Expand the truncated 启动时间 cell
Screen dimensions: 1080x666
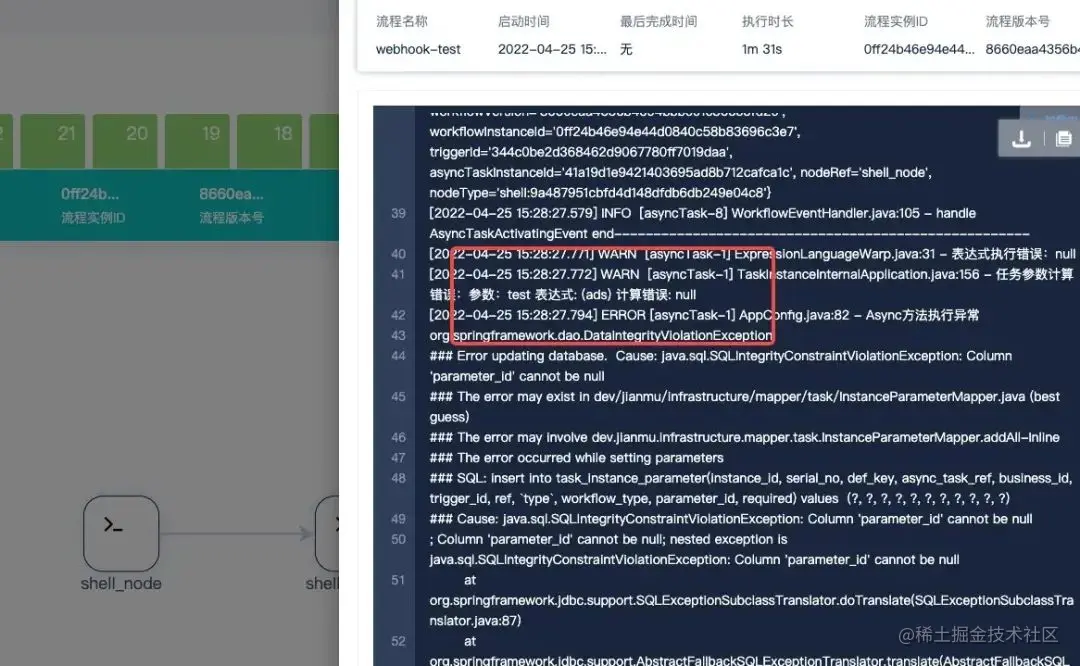552,48
